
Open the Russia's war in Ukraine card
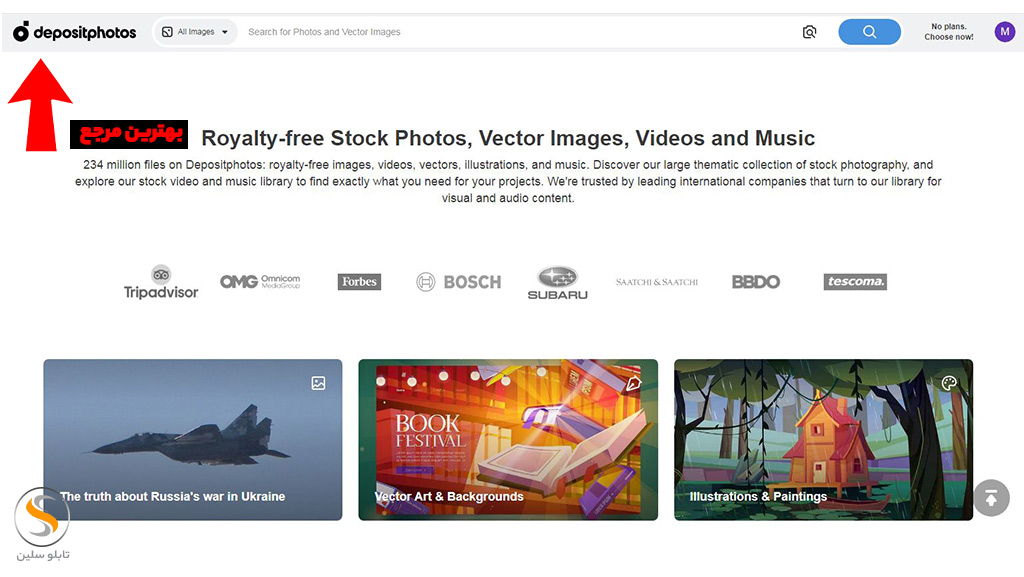pos(192,440)
